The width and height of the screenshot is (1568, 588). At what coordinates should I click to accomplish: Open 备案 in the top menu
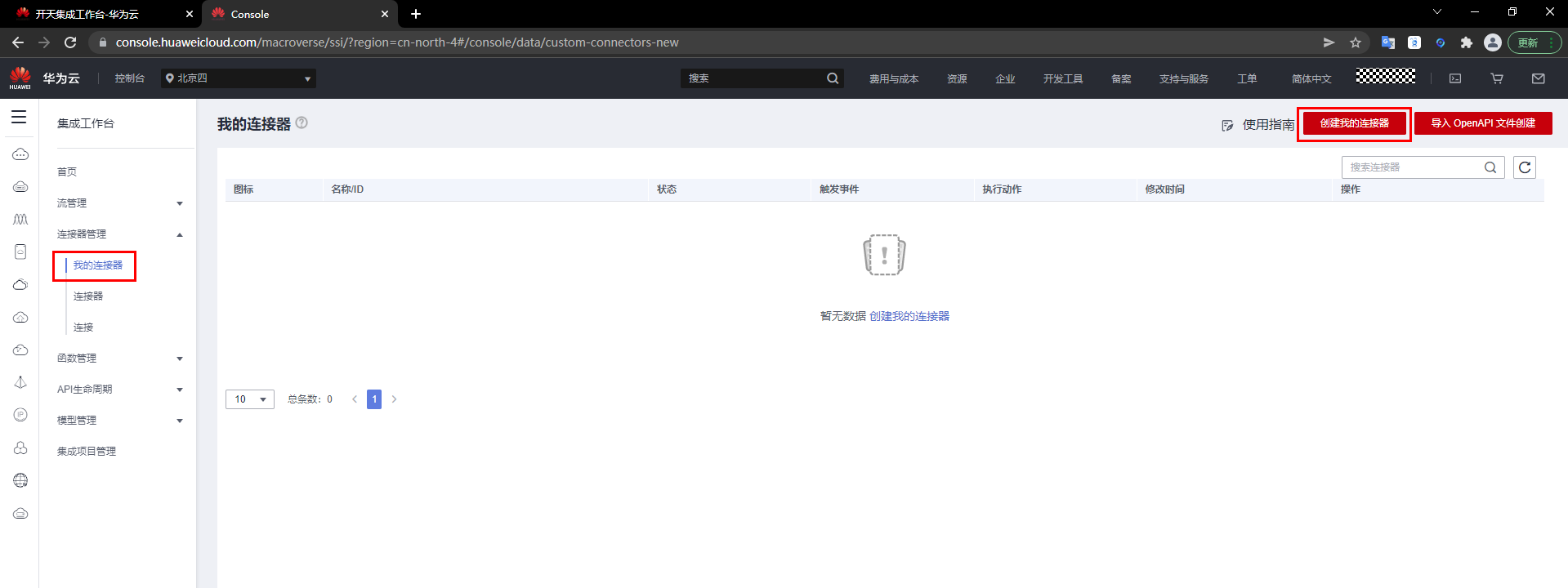pos(1121,79)
